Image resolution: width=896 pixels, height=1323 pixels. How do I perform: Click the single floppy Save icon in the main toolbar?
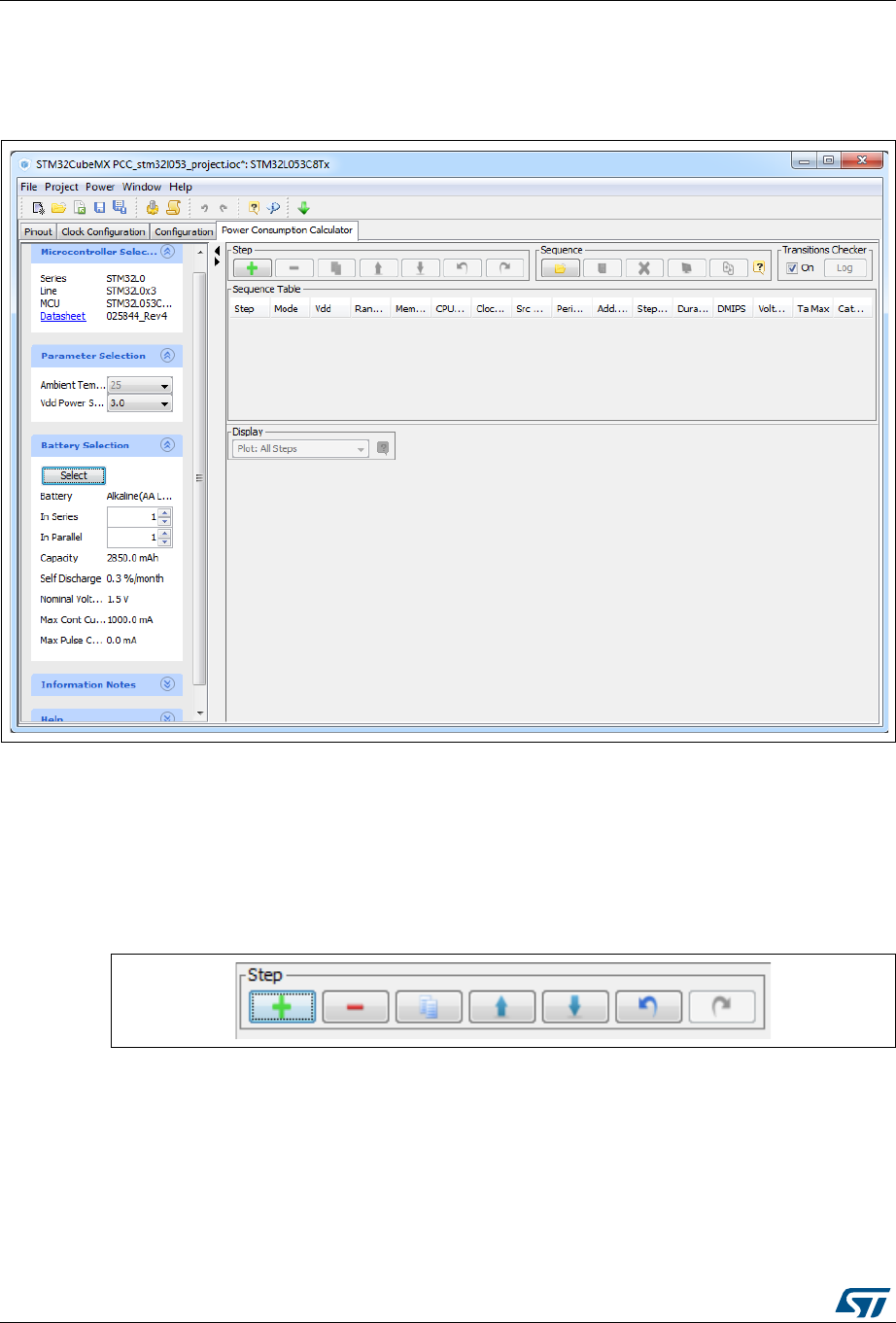[x=99, y=207]
